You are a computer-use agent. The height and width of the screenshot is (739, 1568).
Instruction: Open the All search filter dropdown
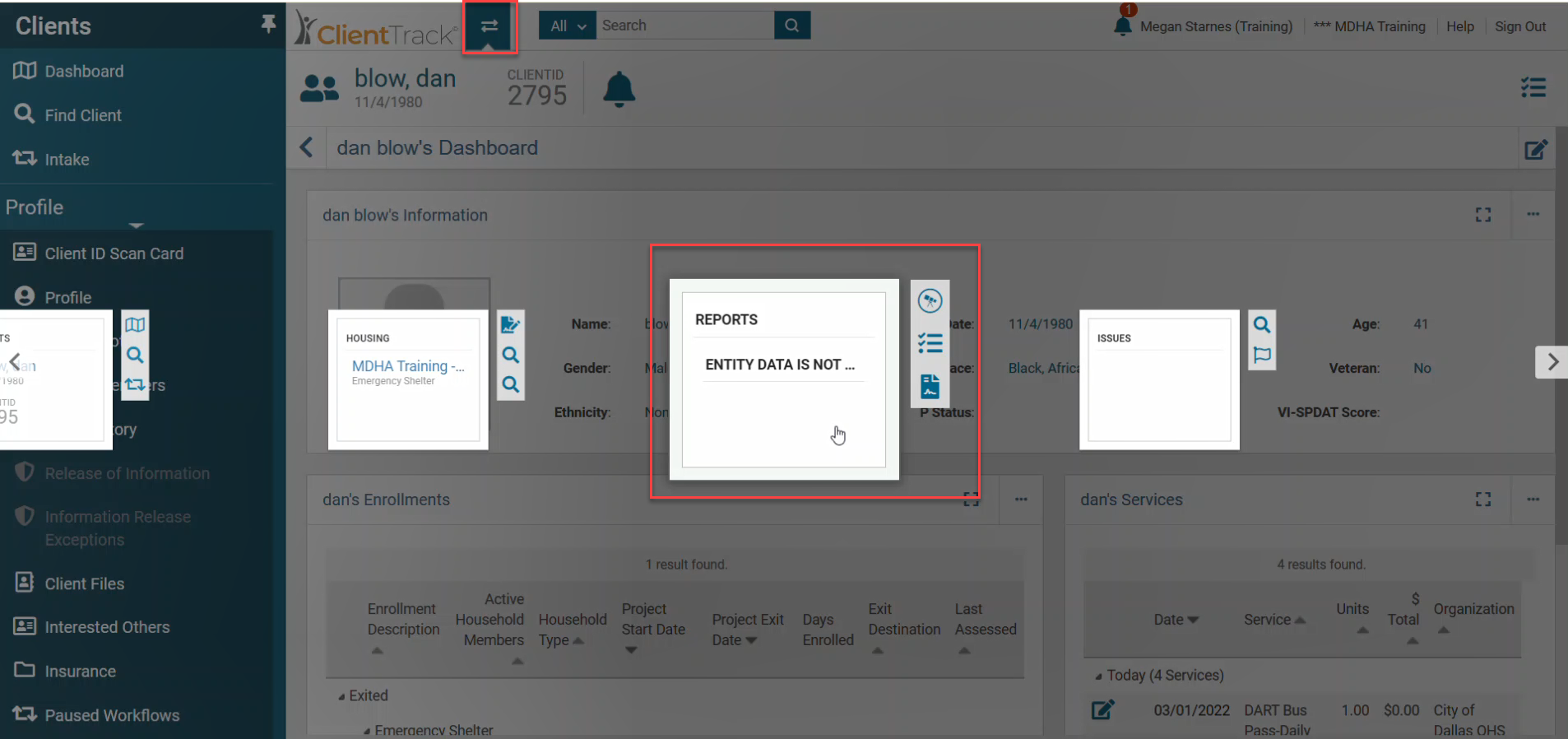(568, 26)
